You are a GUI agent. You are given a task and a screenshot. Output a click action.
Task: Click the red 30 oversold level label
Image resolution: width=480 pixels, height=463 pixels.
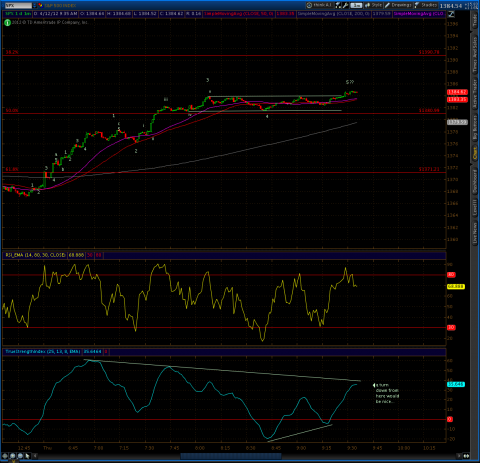(451, 327)
